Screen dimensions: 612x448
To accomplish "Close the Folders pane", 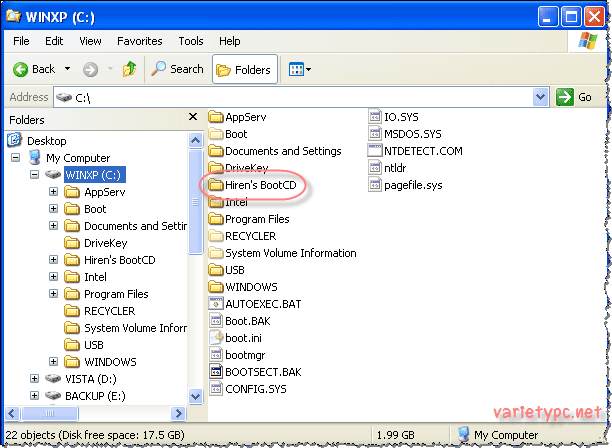I will click(x=193, y=117).
